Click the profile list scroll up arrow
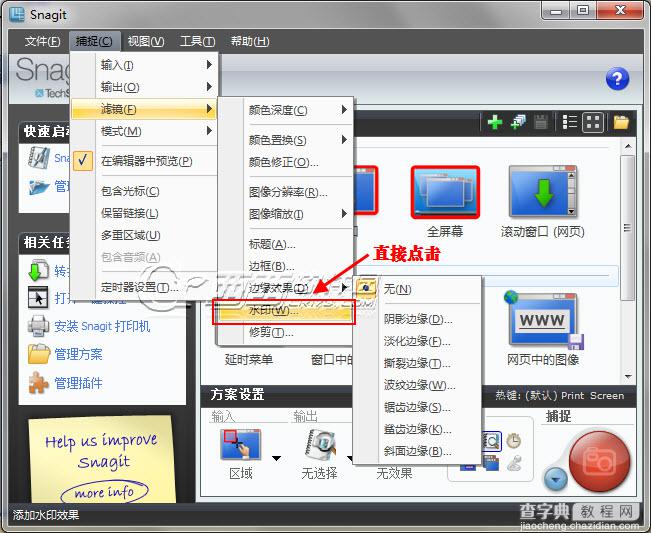The height and width of the screenshot is (533, 651). [x=628, y=146]
